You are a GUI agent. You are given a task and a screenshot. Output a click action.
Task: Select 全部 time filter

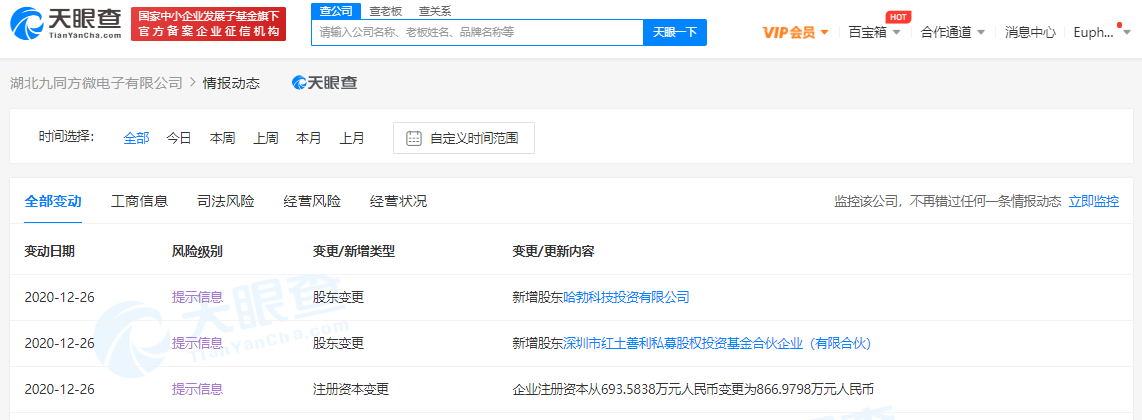pyautogui.click(x=136, y=138)
